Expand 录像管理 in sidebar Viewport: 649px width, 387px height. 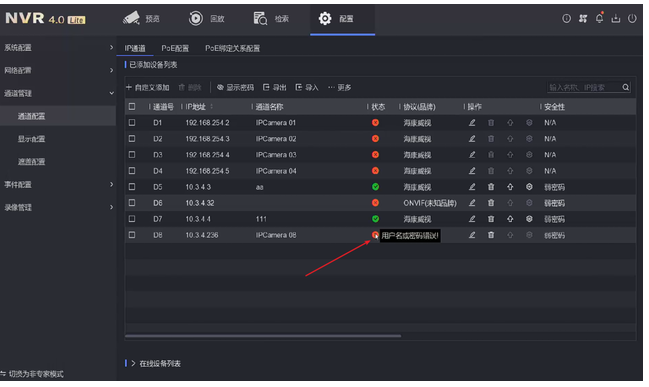coord(58,207)
